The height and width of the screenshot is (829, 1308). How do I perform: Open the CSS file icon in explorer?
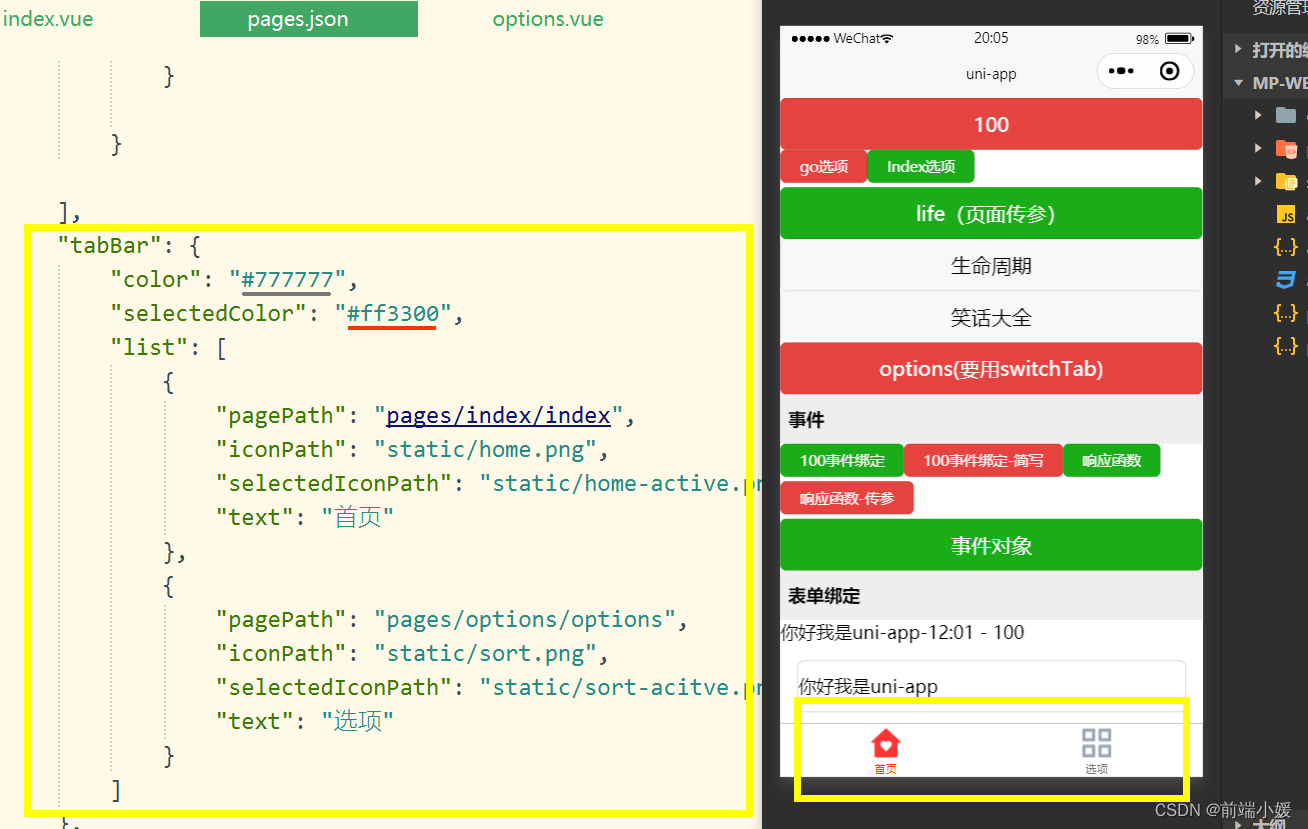[1286, 279]
